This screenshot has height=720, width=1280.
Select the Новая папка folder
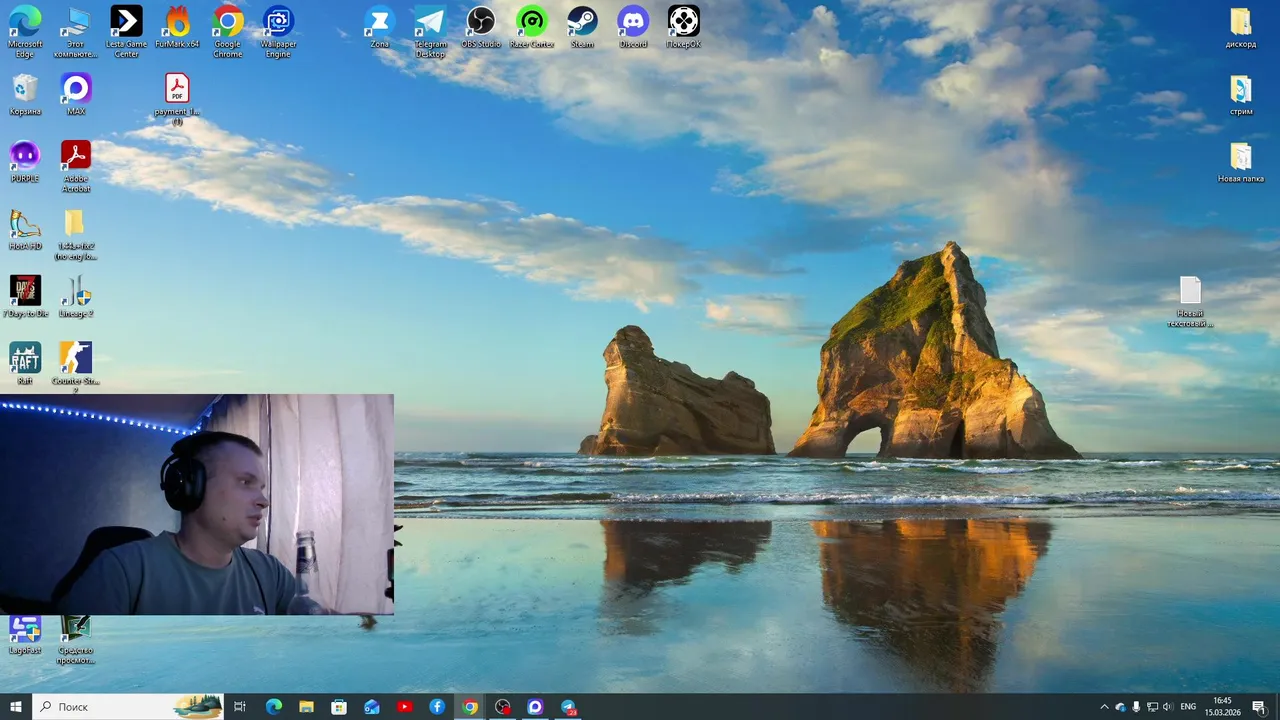[1240, 162]
